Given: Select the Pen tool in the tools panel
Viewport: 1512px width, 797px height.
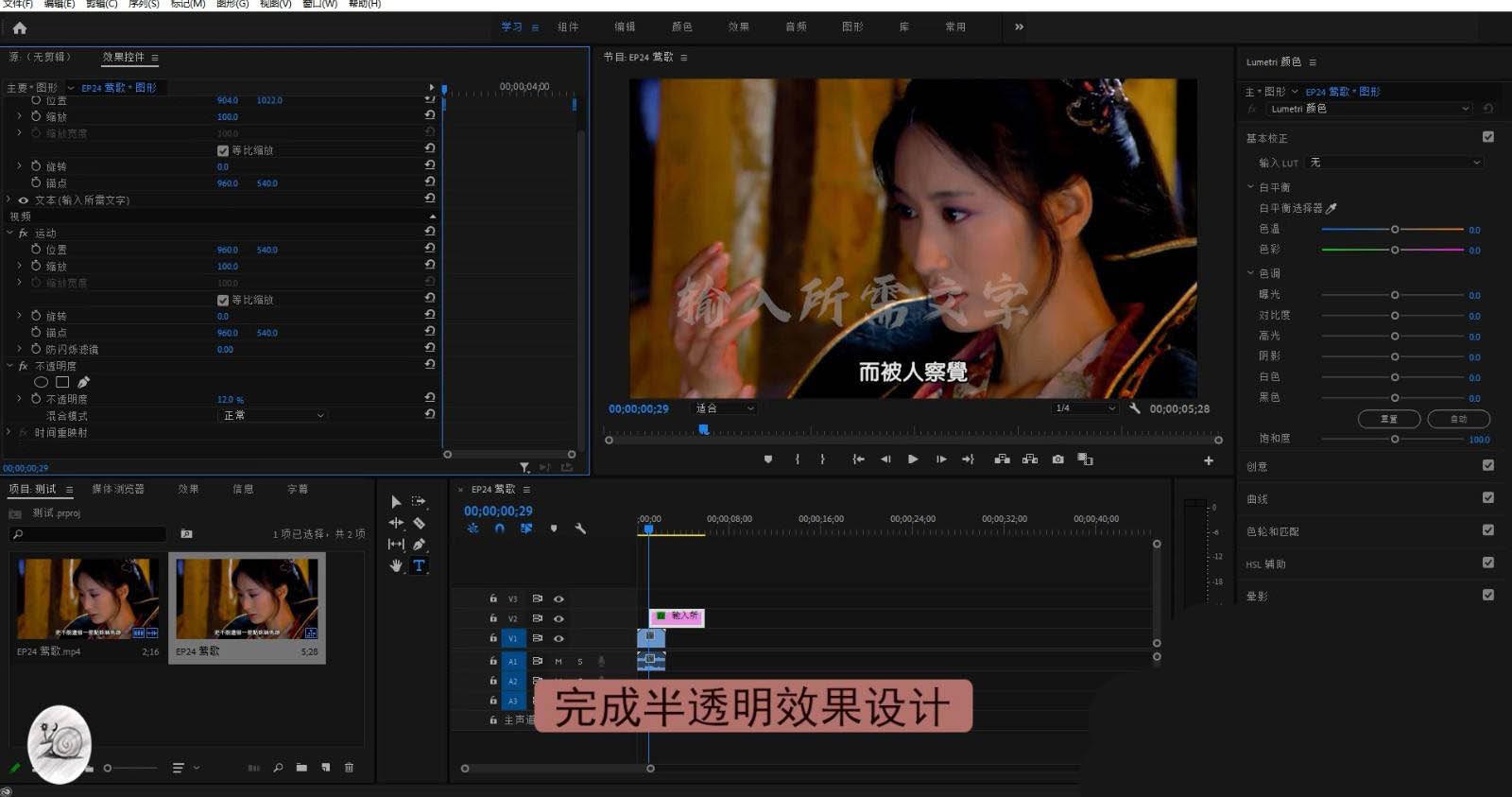Looking at the screenshot, I should [419, 545].
